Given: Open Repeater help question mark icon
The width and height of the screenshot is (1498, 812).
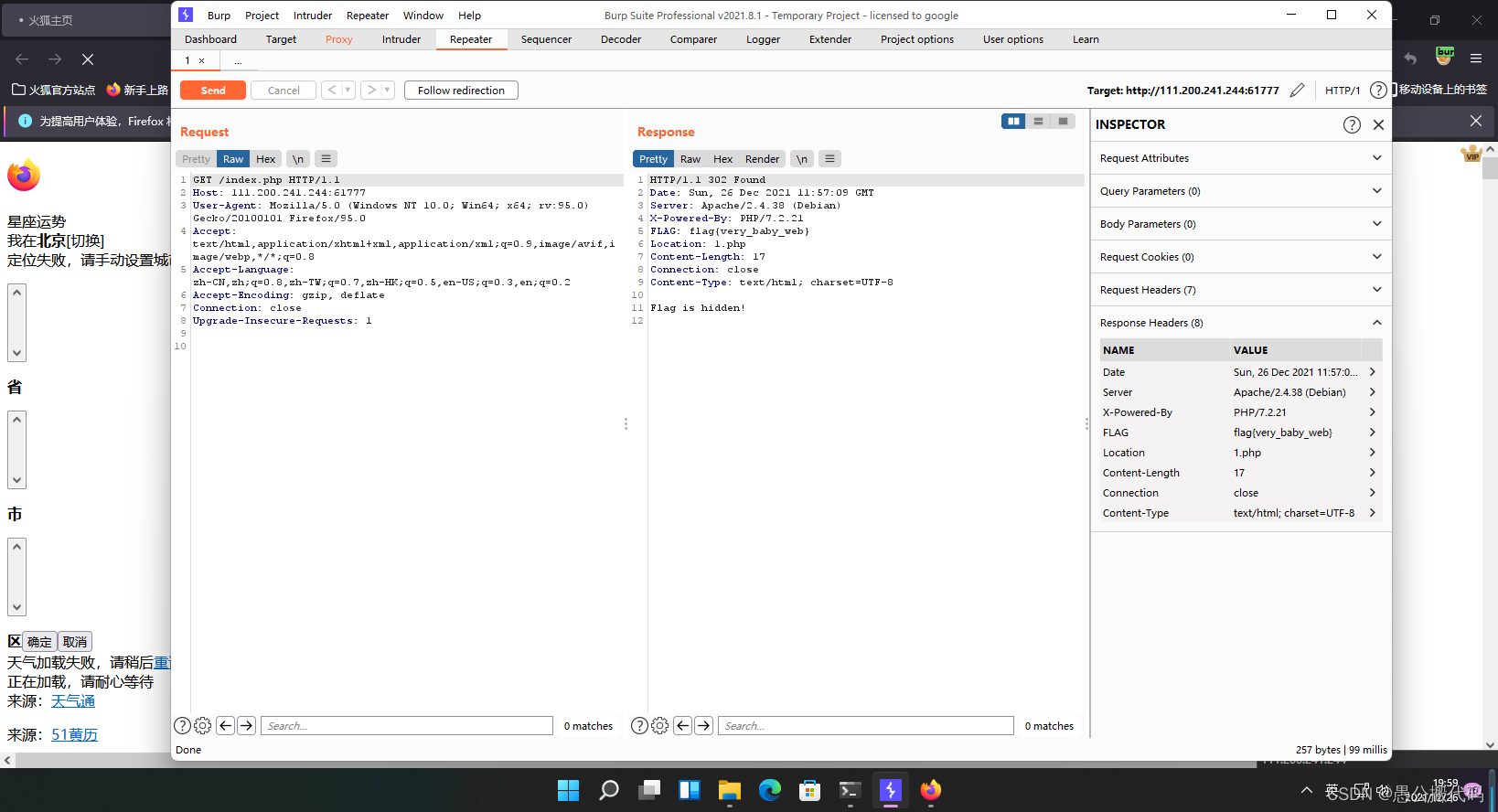Looking at the screenshot, I should (x=1378, y=90).
